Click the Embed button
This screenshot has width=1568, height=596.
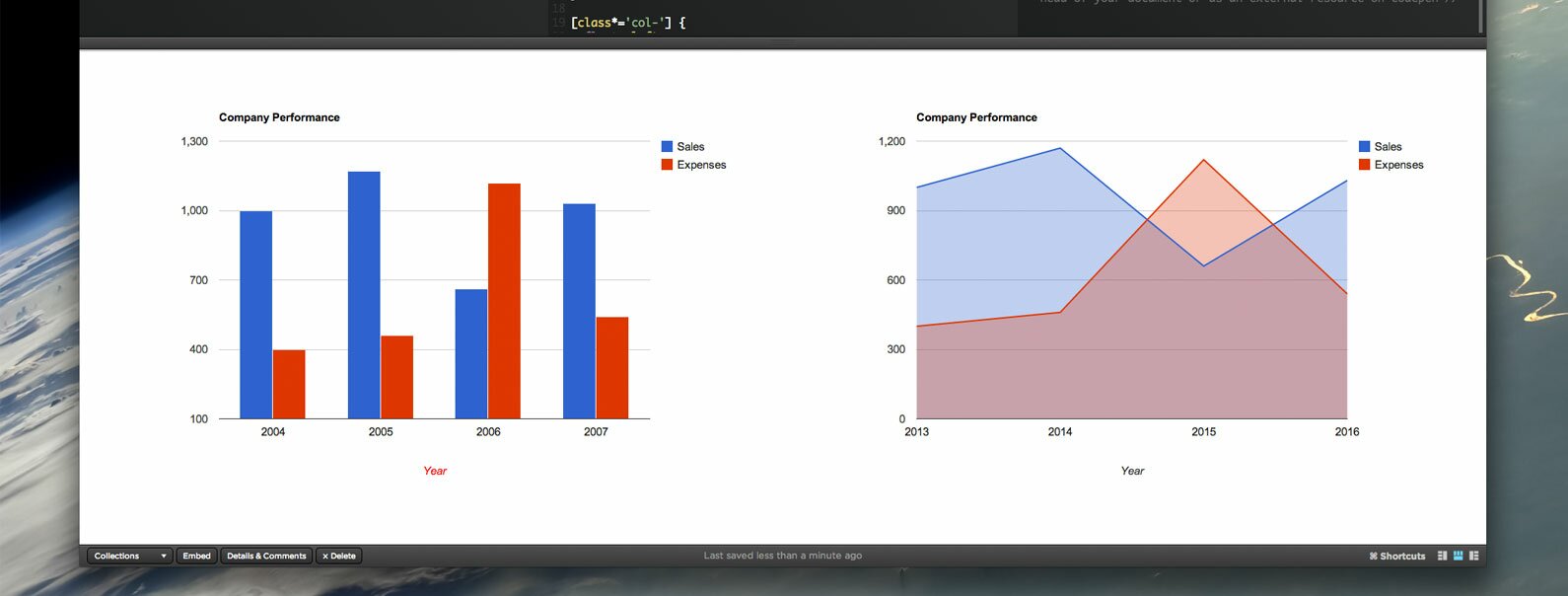(x=196, y=556)
